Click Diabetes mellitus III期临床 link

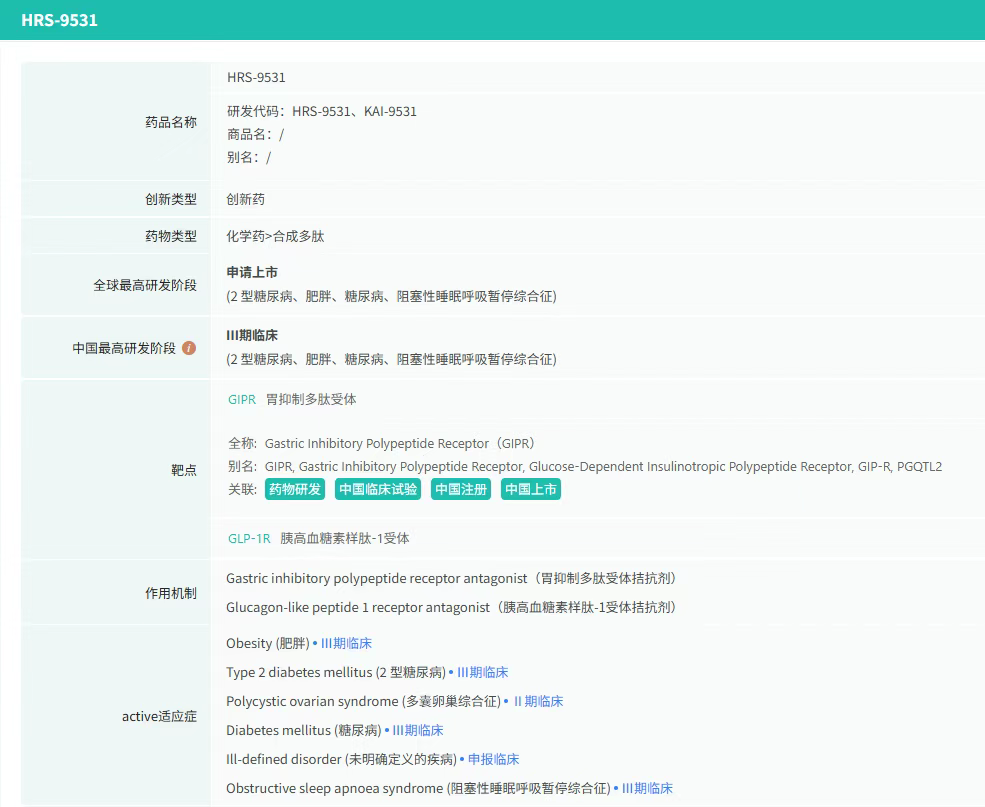click(x=417, y=730)
